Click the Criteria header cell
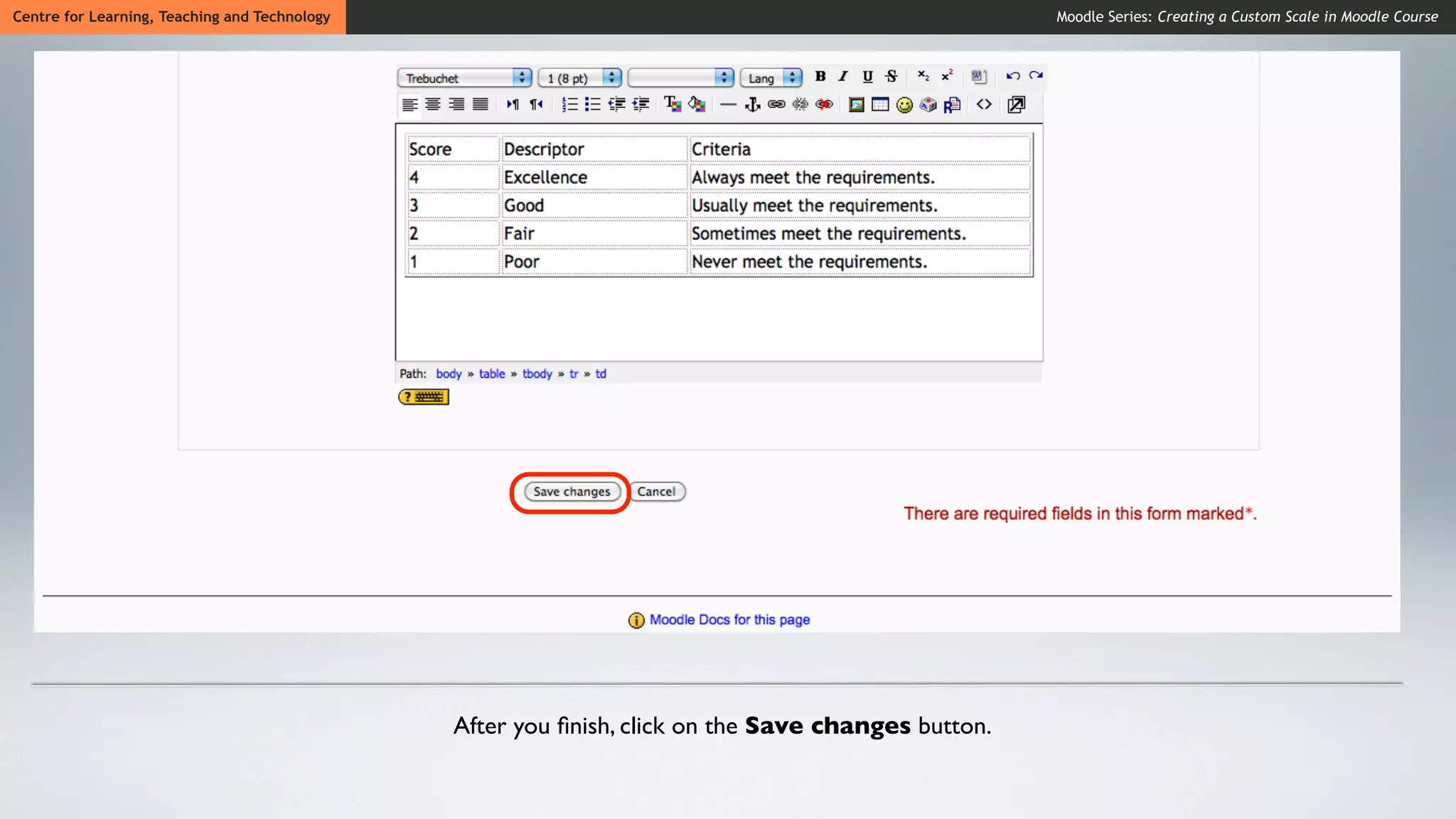Image resolution: width=1456 pixels, height=819 pixels. 860,149
